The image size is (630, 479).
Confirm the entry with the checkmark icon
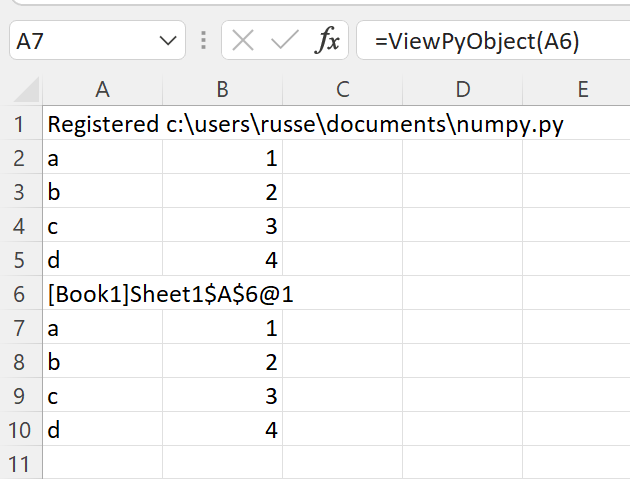click(285, 41)
